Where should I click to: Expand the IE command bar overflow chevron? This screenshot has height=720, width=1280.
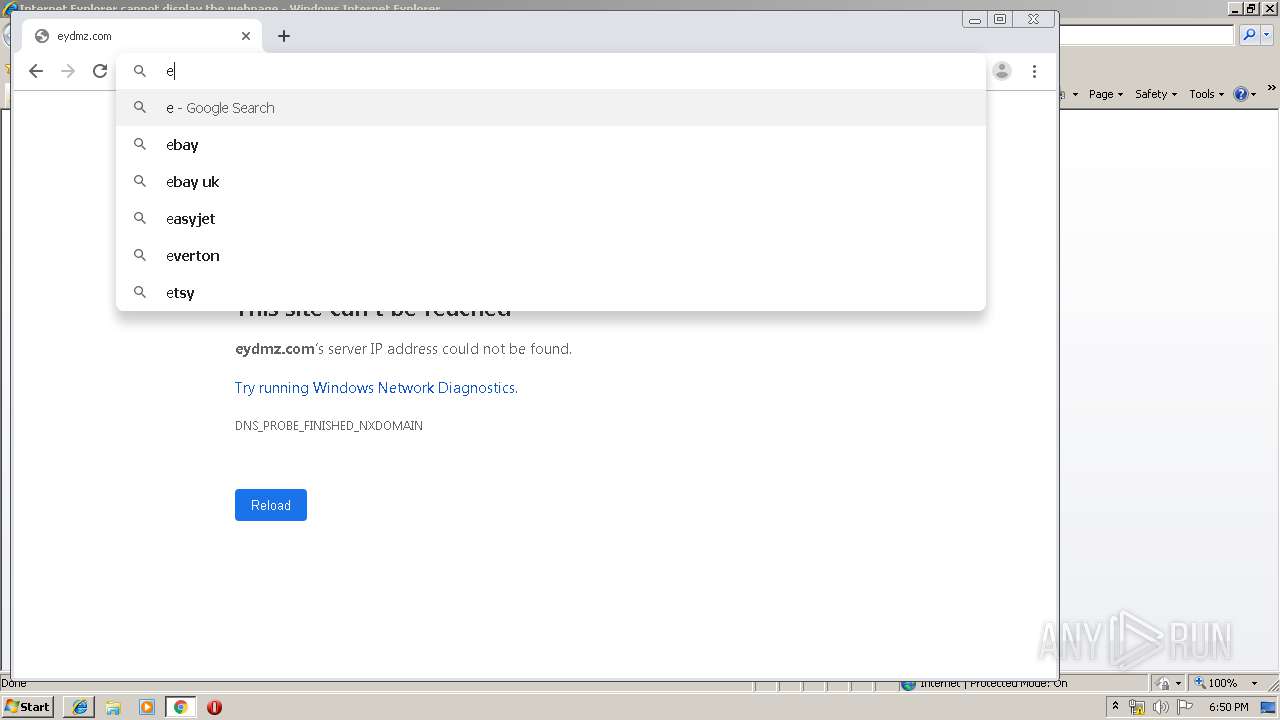1272,89
